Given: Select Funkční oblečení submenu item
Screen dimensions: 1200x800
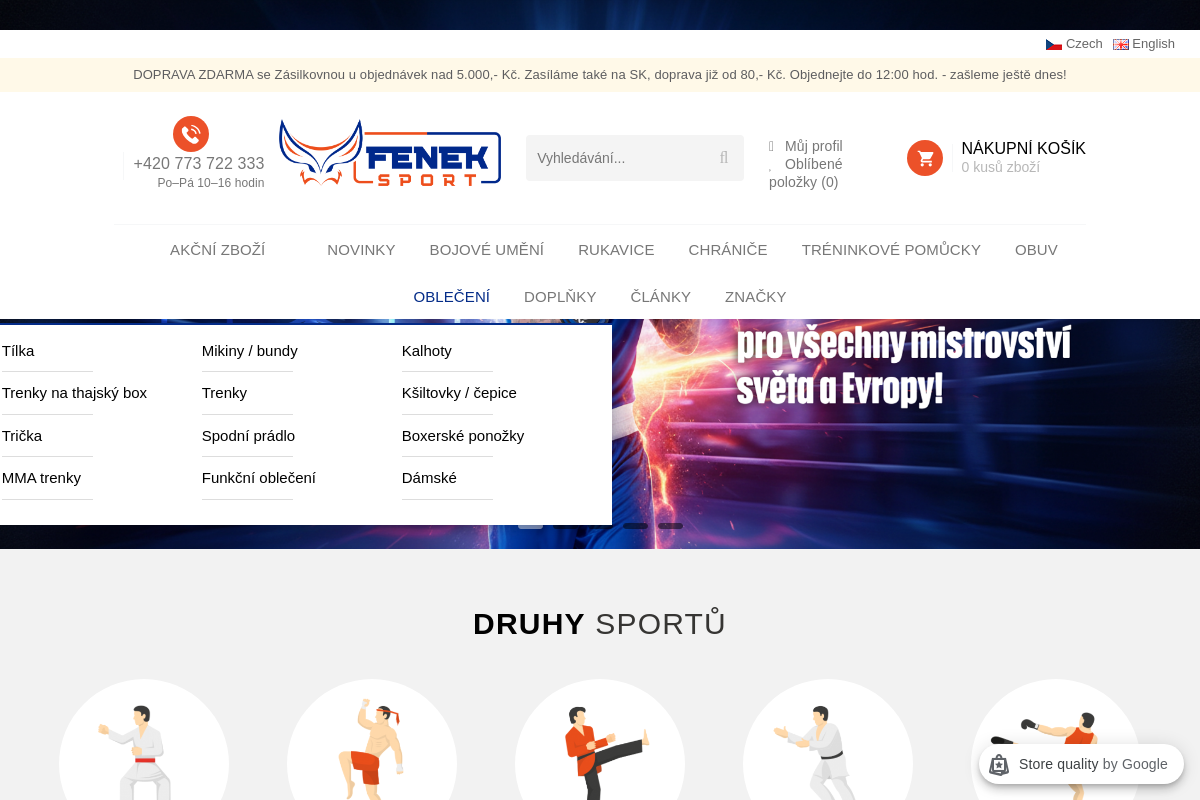Looking at the screenshot, I should click(259, 478).
